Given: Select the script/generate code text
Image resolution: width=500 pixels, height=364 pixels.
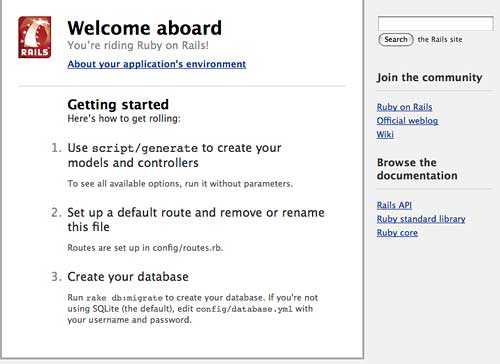Looking at the screenshot, I should (x=145, y=148).
